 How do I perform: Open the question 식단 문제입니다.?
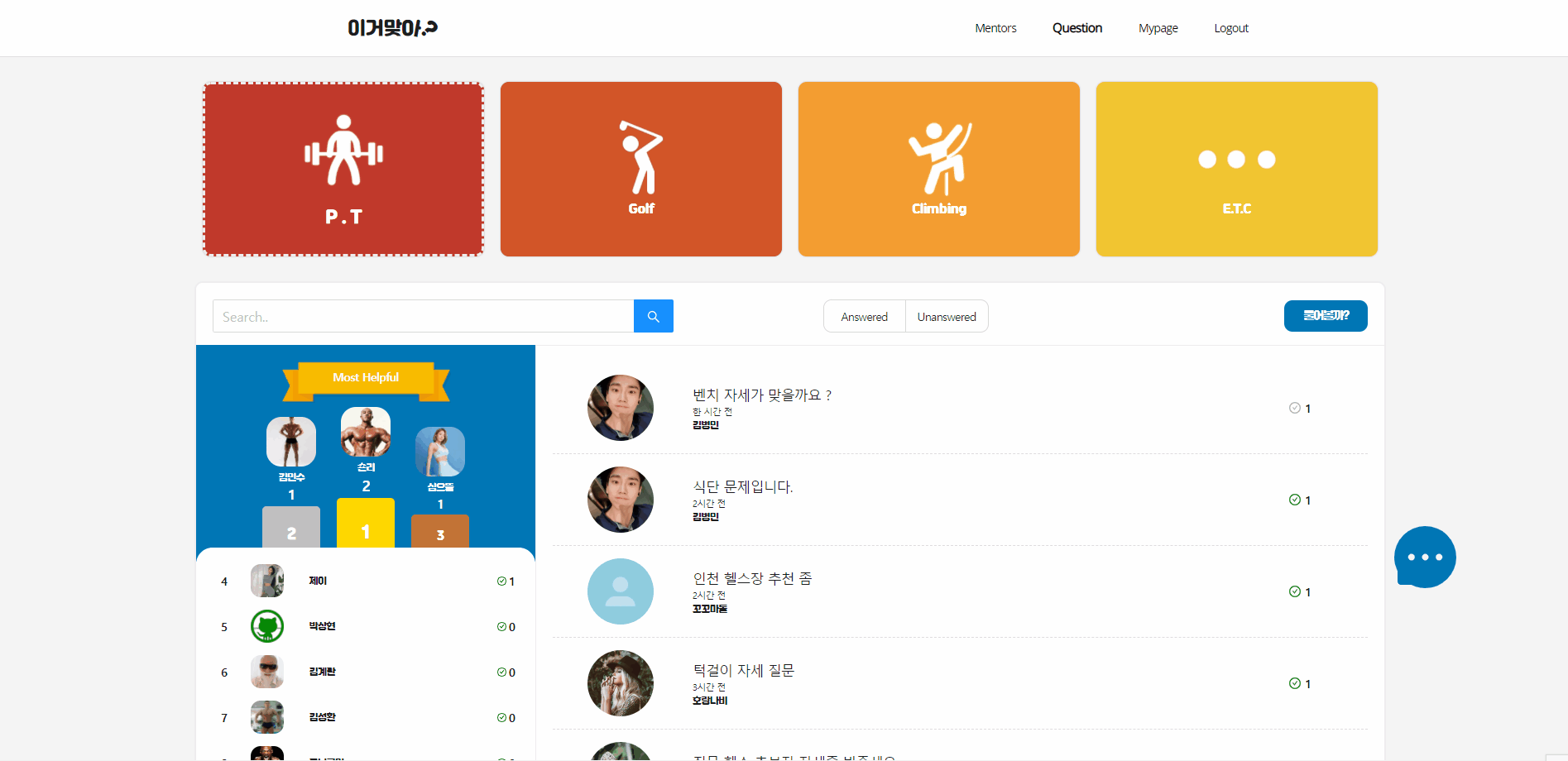(x=743, y=487)
